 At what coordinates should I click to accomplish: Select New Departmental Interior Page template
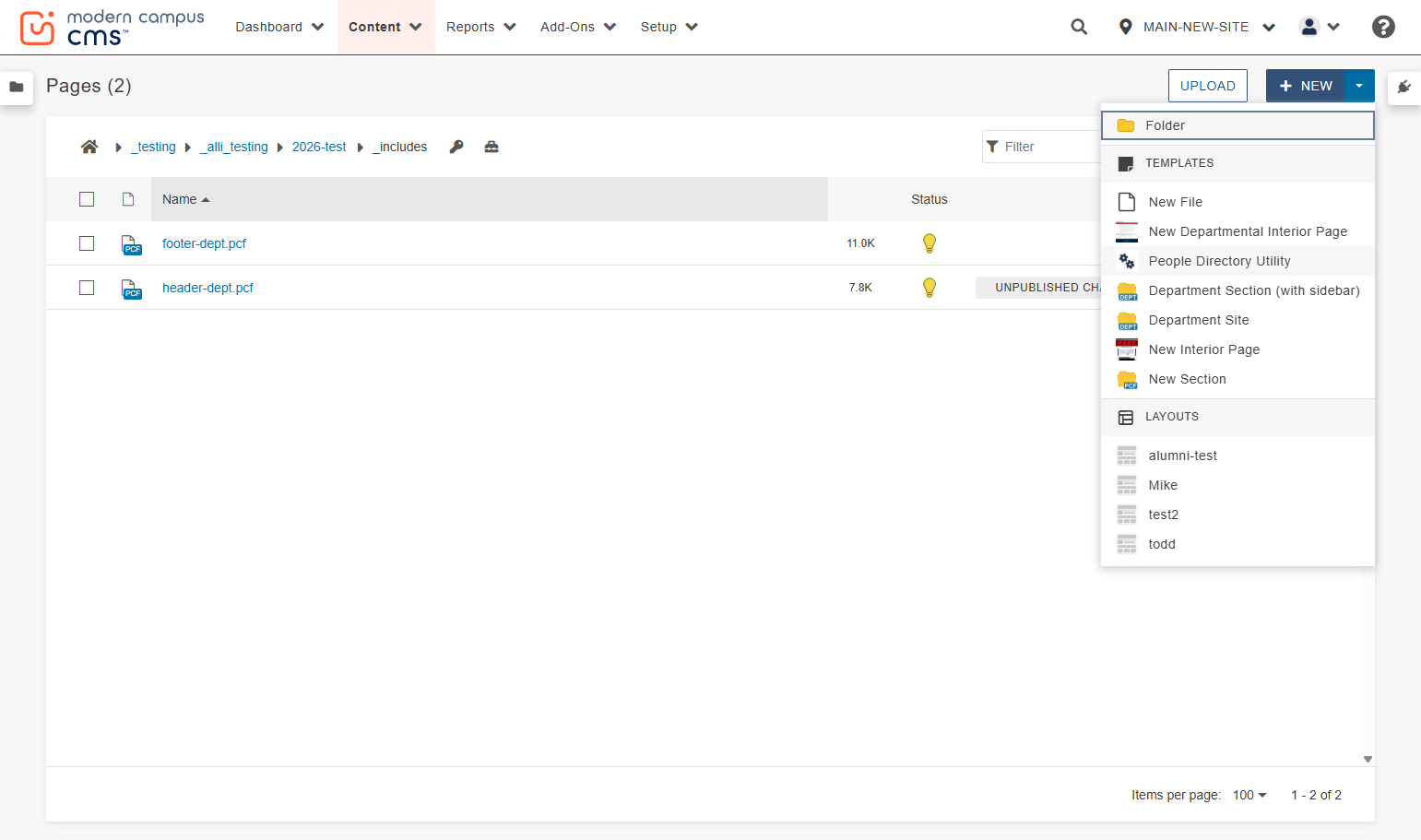(x=1237, y=231)
